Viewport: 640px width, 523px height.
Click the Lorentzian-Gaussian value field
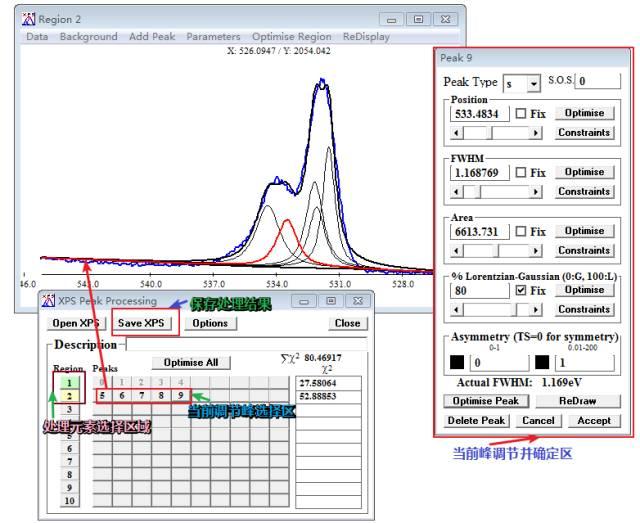[480, 290]
